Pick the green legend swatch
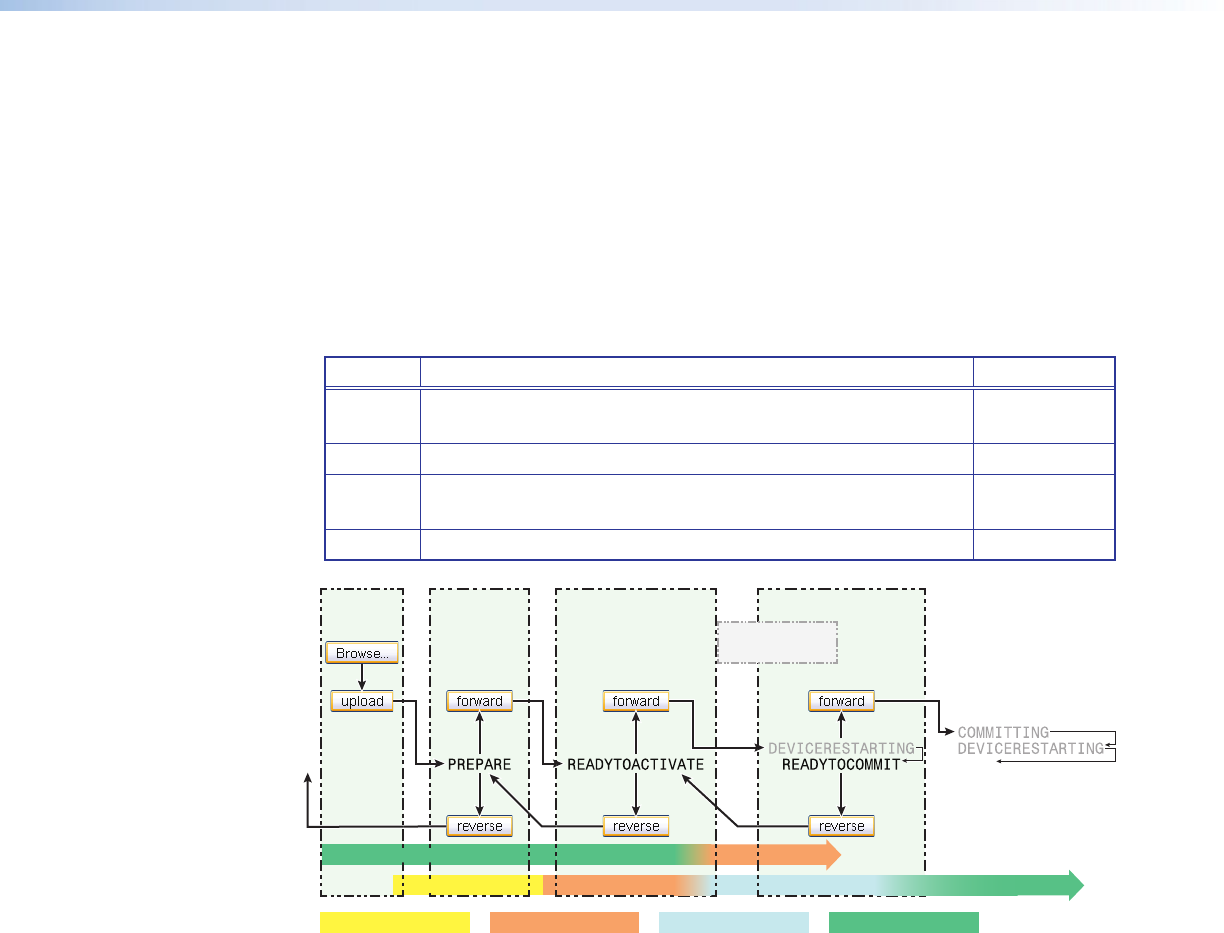 point(903,922)
